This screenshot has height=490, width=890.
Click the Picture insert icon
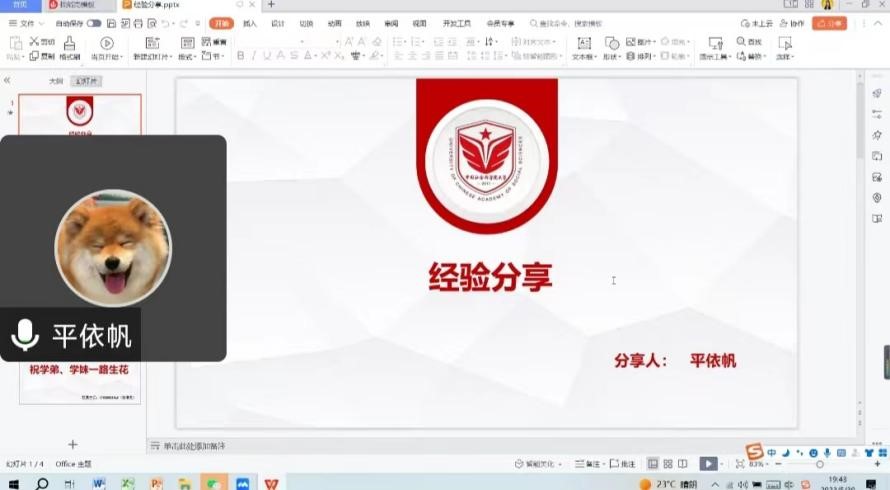coord(631,42)
